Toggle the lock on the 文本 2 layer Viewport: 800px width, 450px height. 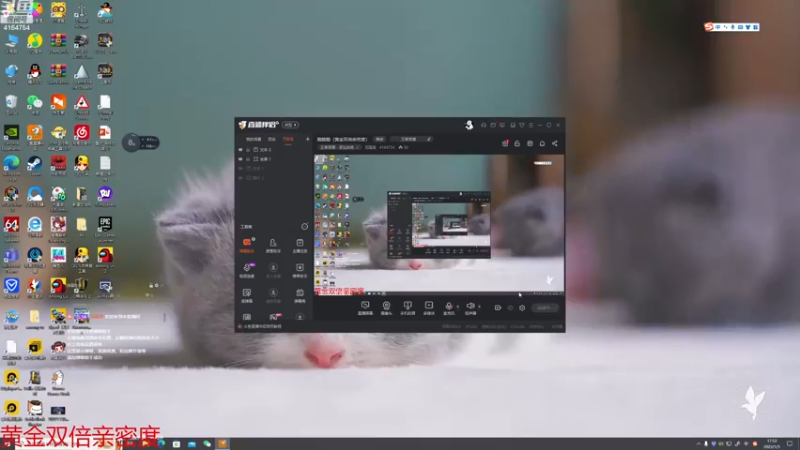(x=248, y=149)
